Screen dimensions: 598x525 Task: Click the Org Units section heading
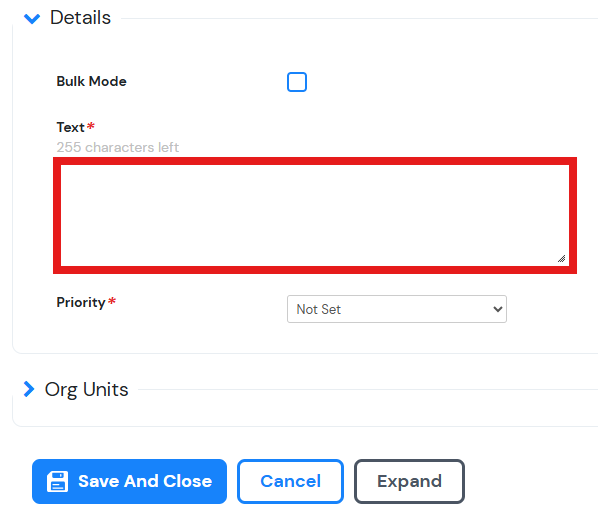click(87, 390)
